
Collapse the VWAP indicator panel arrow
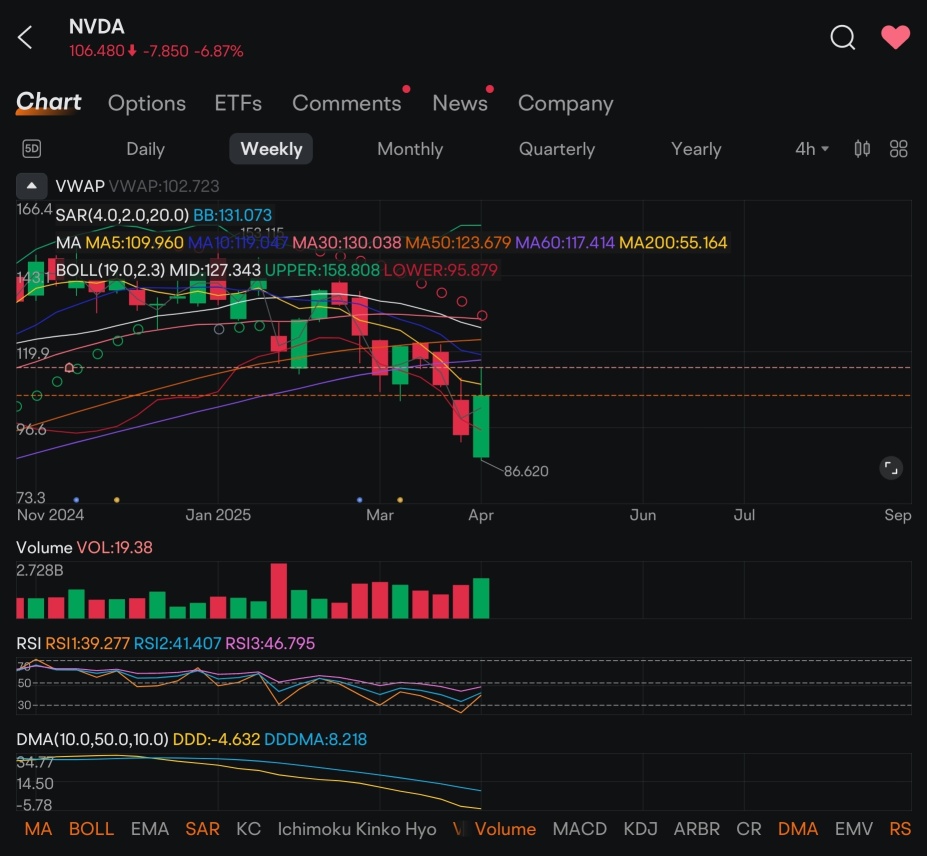pos(31,186)
